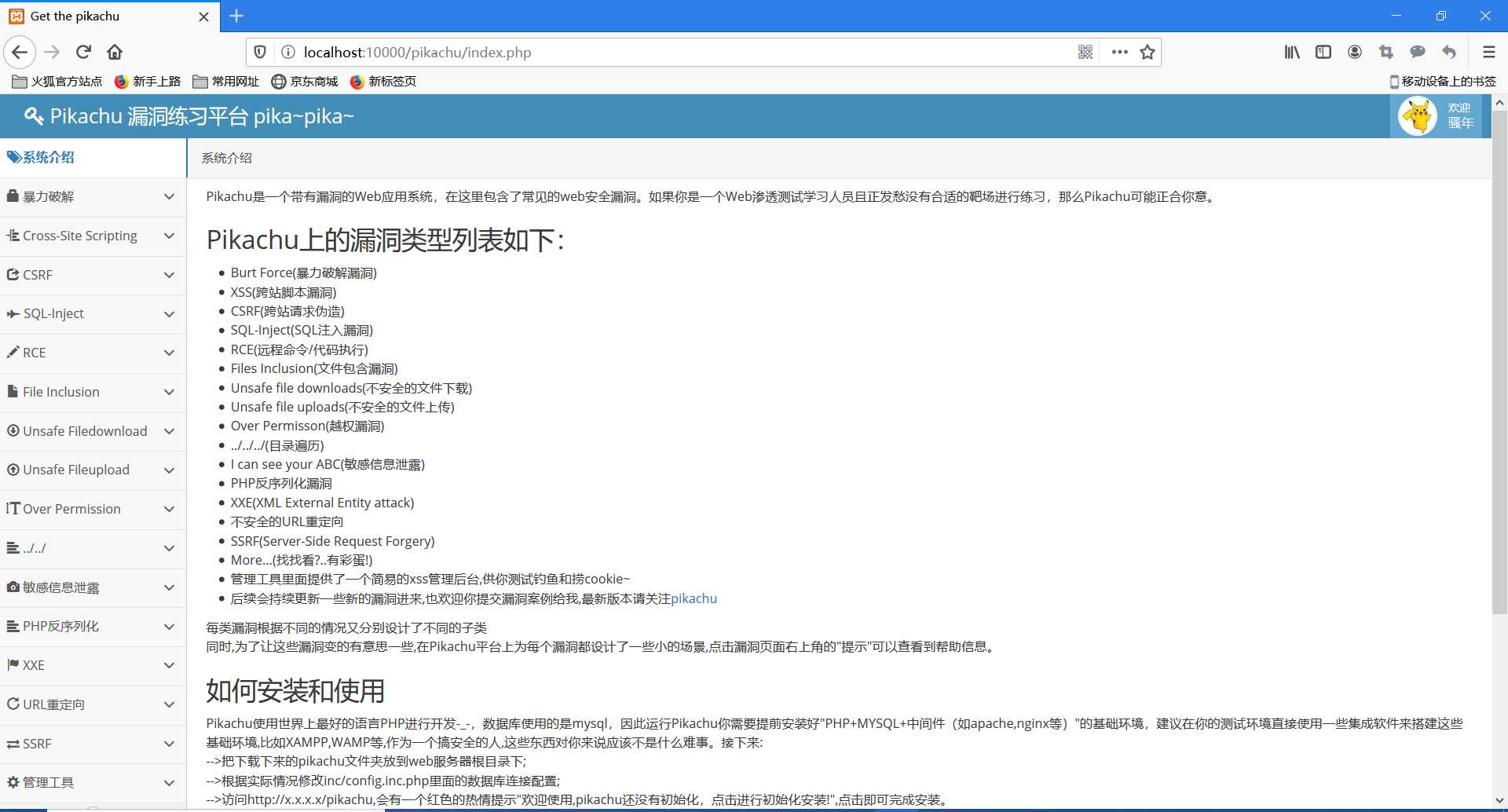Click the 如何安装和使用 heading
The height and width of the screenshot is (812, 1508).
point(295,691)
